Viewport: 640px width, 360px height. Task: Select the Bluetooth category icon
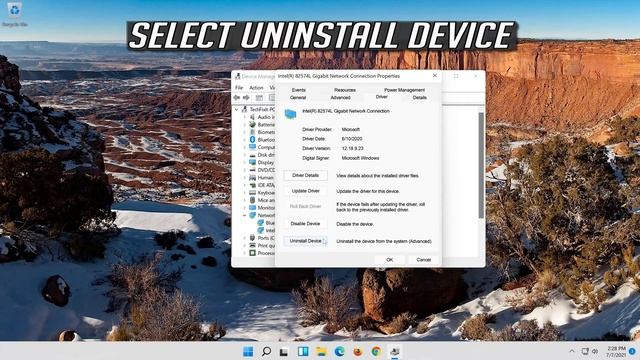(x=253, y=140)
